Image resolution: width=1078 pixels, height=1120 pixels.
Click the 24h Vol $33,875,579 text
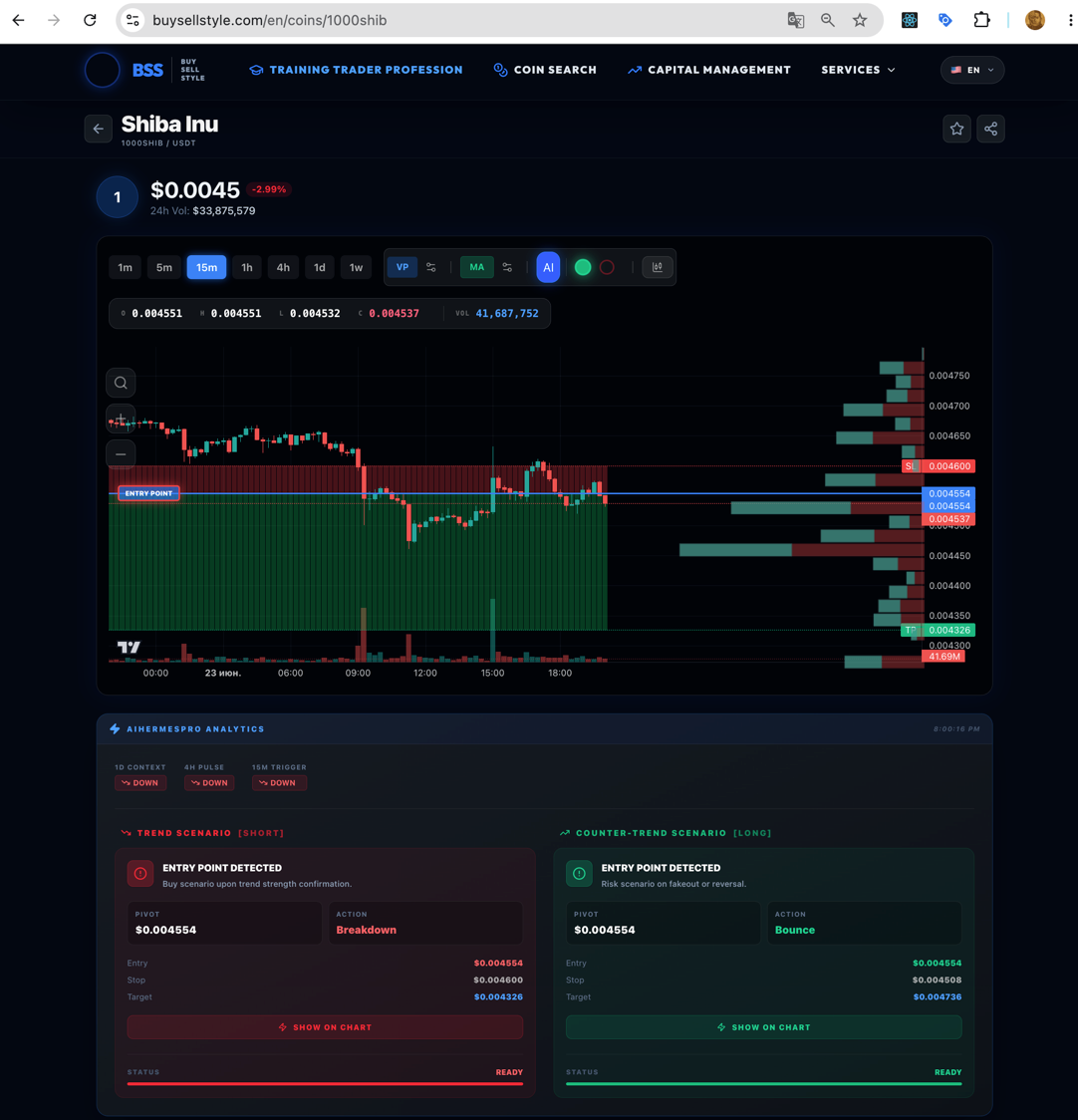coord(203,210)
